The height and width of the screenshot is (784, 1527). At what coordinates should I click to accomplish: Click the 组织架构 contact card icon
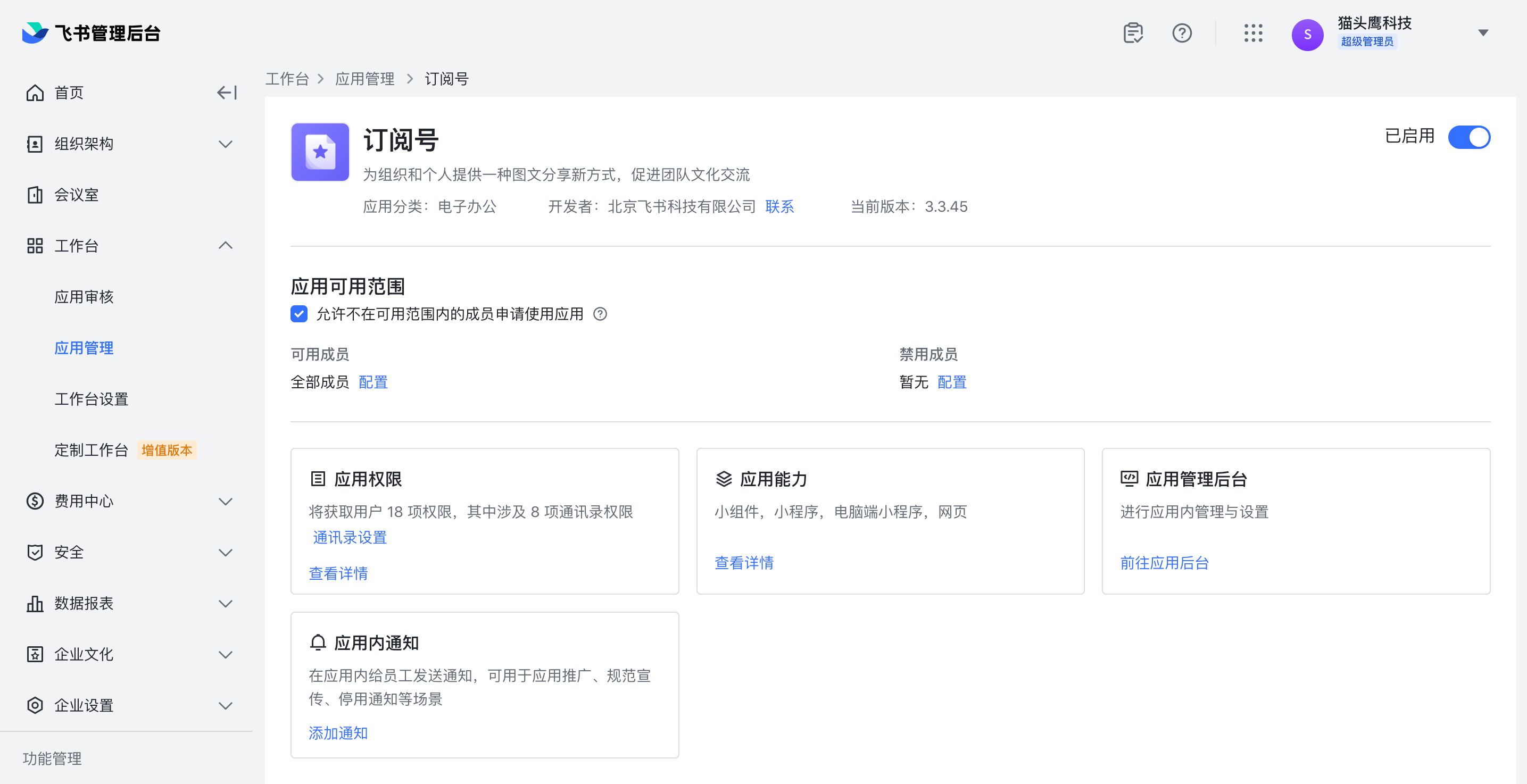[x=35, y=144]
